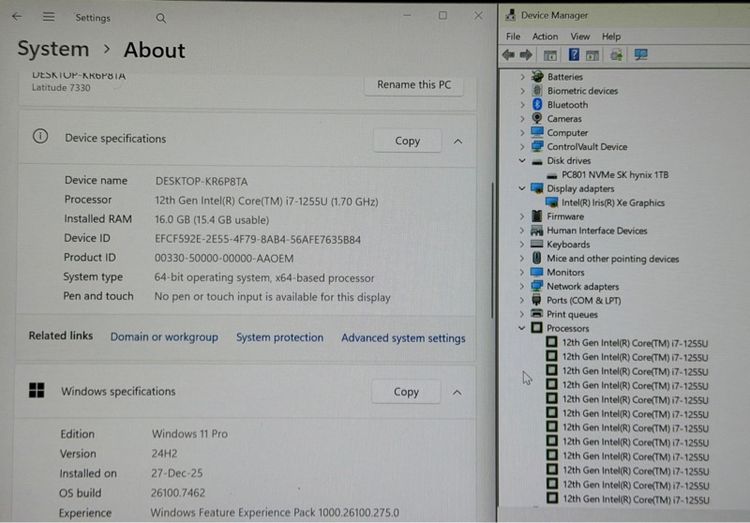Click the Cameras category icon
The width and height of the screenshot is (750, 523).
click(x=537, y=118)
